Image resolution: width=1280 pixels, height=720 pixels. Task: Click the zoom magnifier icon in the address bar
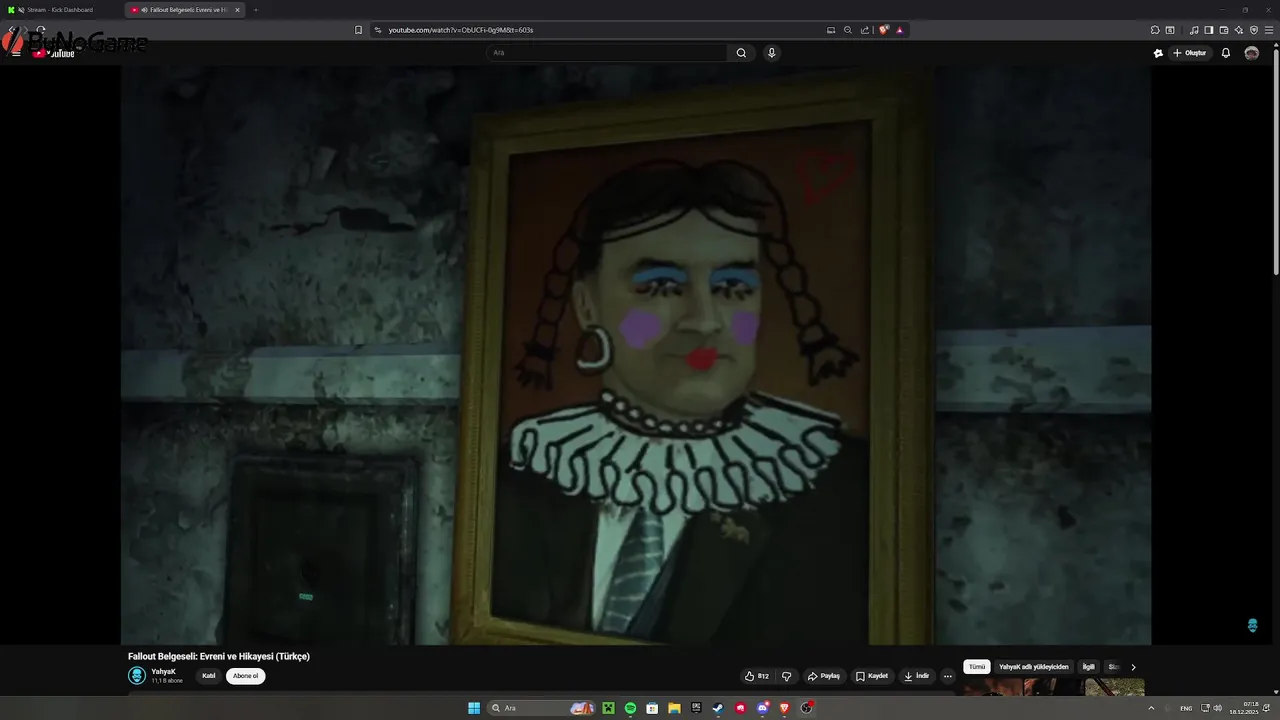tap(848, 30)
